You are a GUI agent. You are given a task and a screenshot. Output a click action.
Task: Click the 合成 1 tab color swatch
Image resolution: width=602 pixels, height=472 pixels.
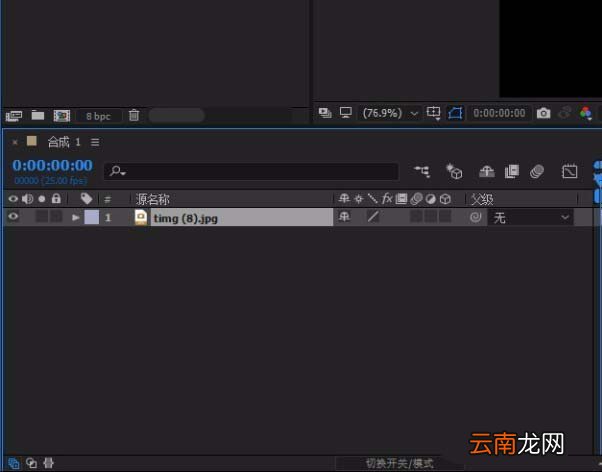click(32, 141)
